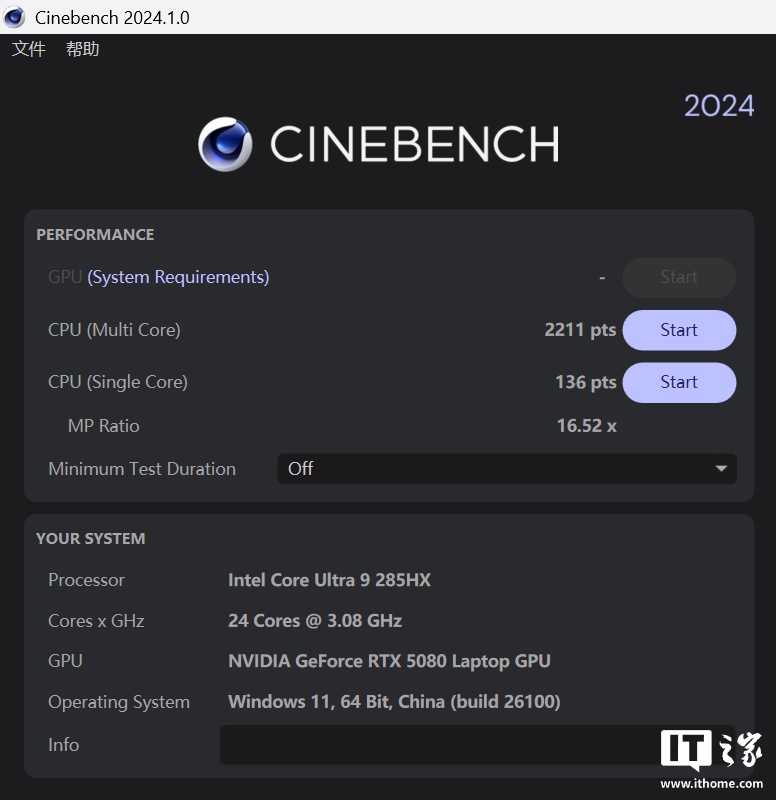This screenshot has width=776, height=800.
Task: Click the dropdown arrow next to Off
Action: coord(721,468)
